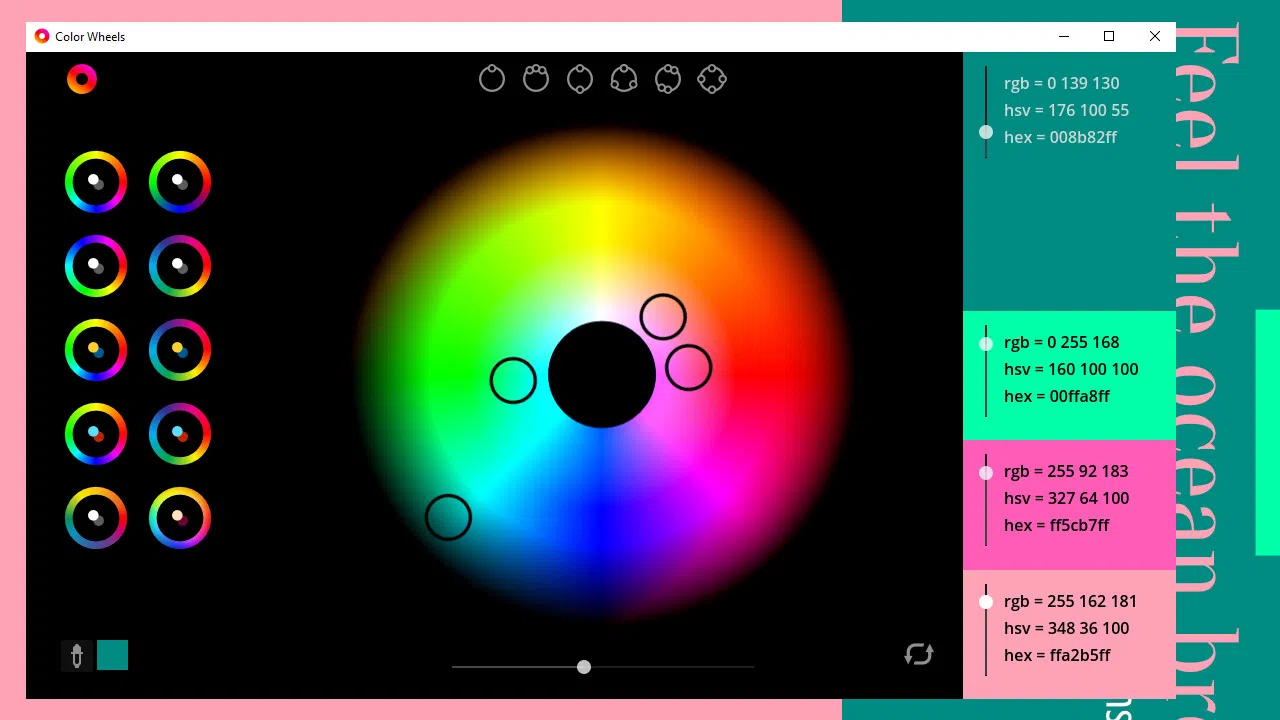Click the brightness slider handle below the wheel
Image resolution: width=1280 pixels, height=720 pixels.
[584, 667]
